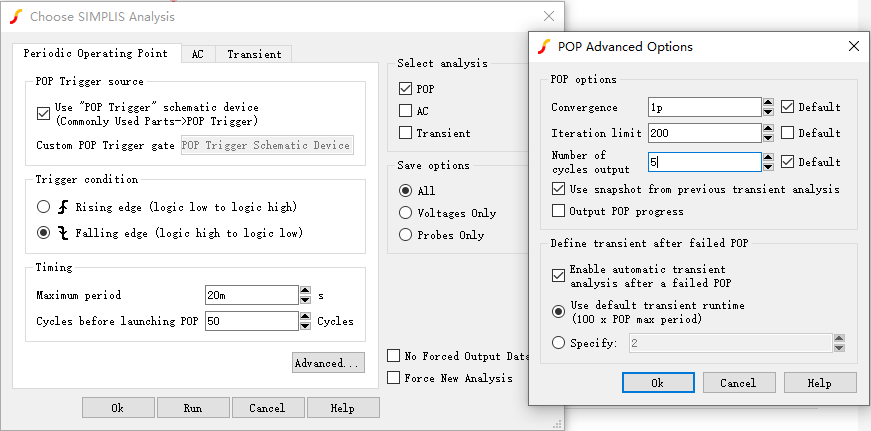Switch to the Transient tab

point(254,54)
